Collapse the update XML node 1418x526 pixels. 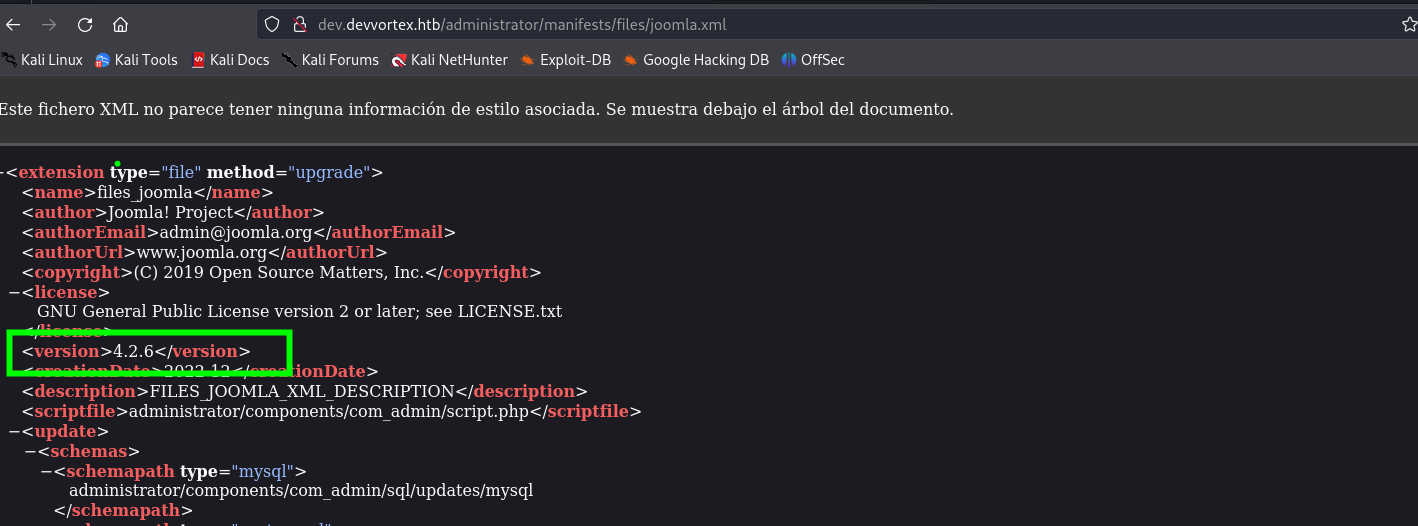pyautogui.click(x=14, y=432)
